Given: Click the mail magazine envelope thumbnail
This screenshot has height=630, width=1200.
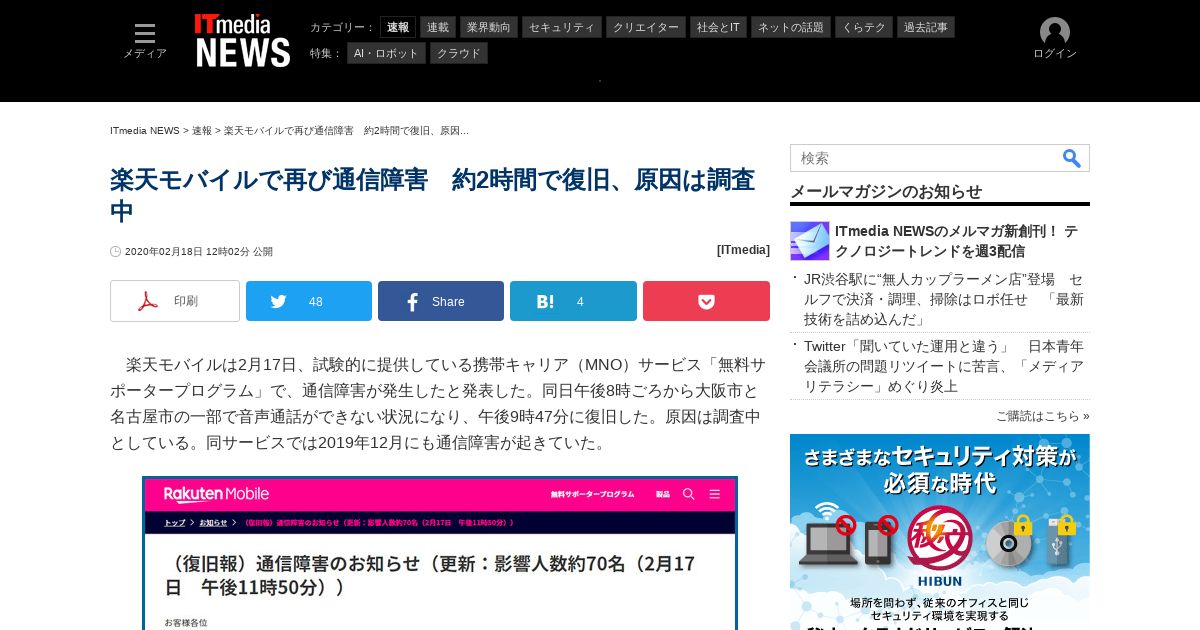Looking at the screenshot, I should pyautogui.click(x=810, y=241).
